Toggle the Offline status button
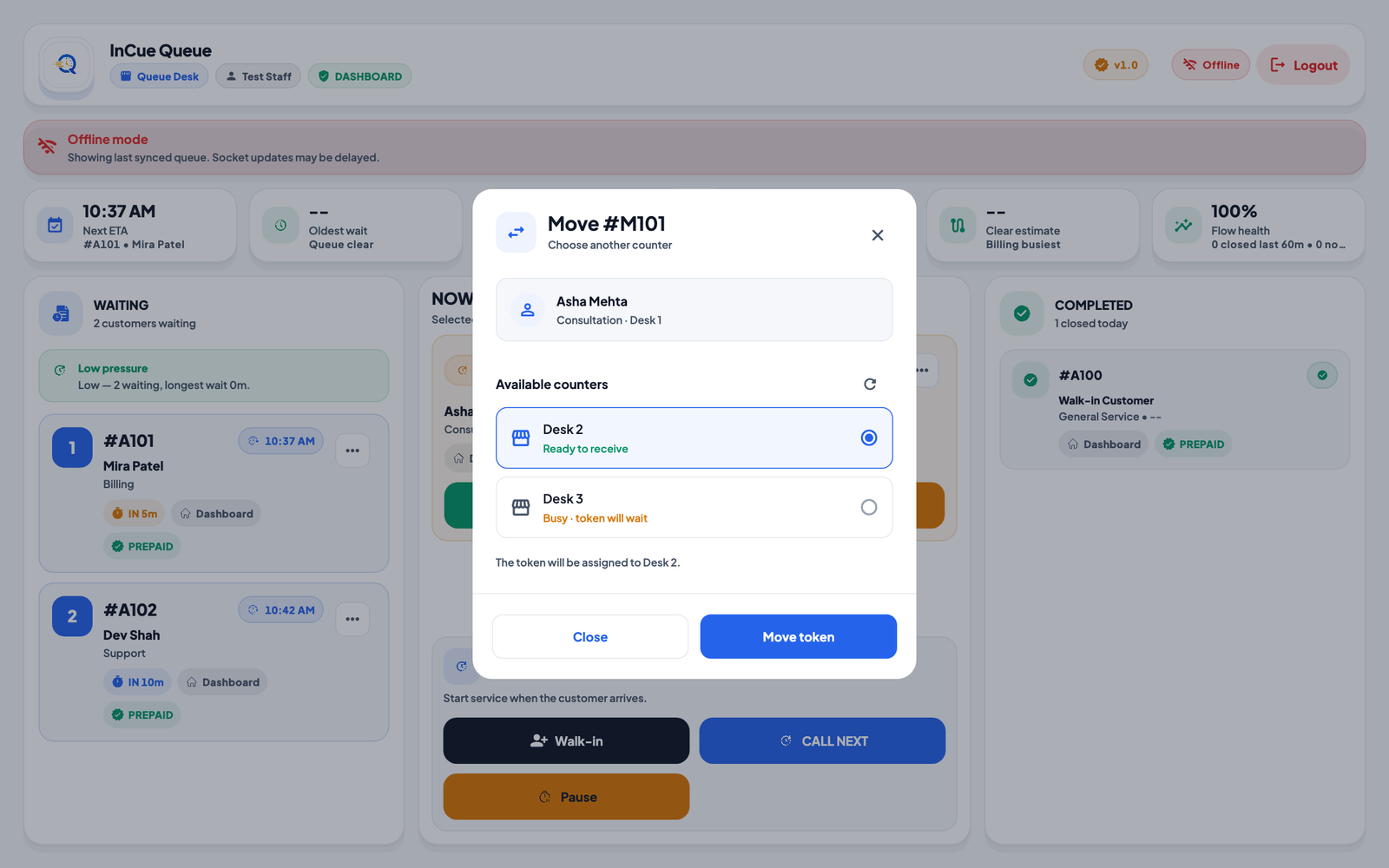Viewport: 1389px width, 868px height. tap(1211, 65)
